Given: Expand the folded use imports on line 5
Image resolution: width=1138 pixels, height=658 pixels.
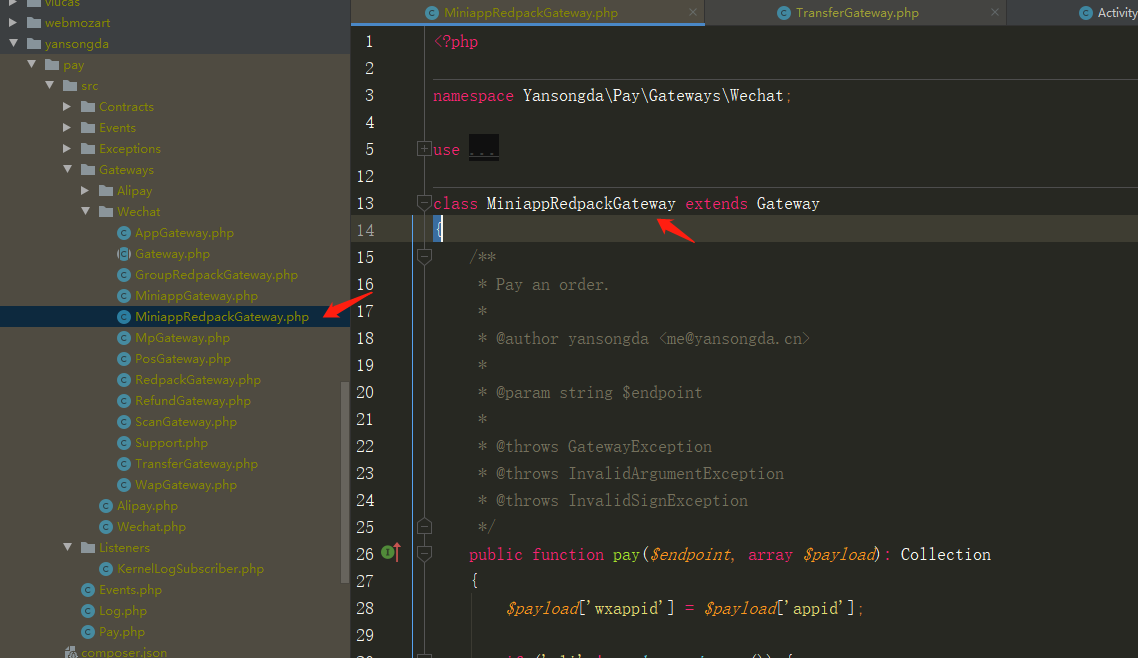Looking at the screenshot, I should [x=424, y=149].
